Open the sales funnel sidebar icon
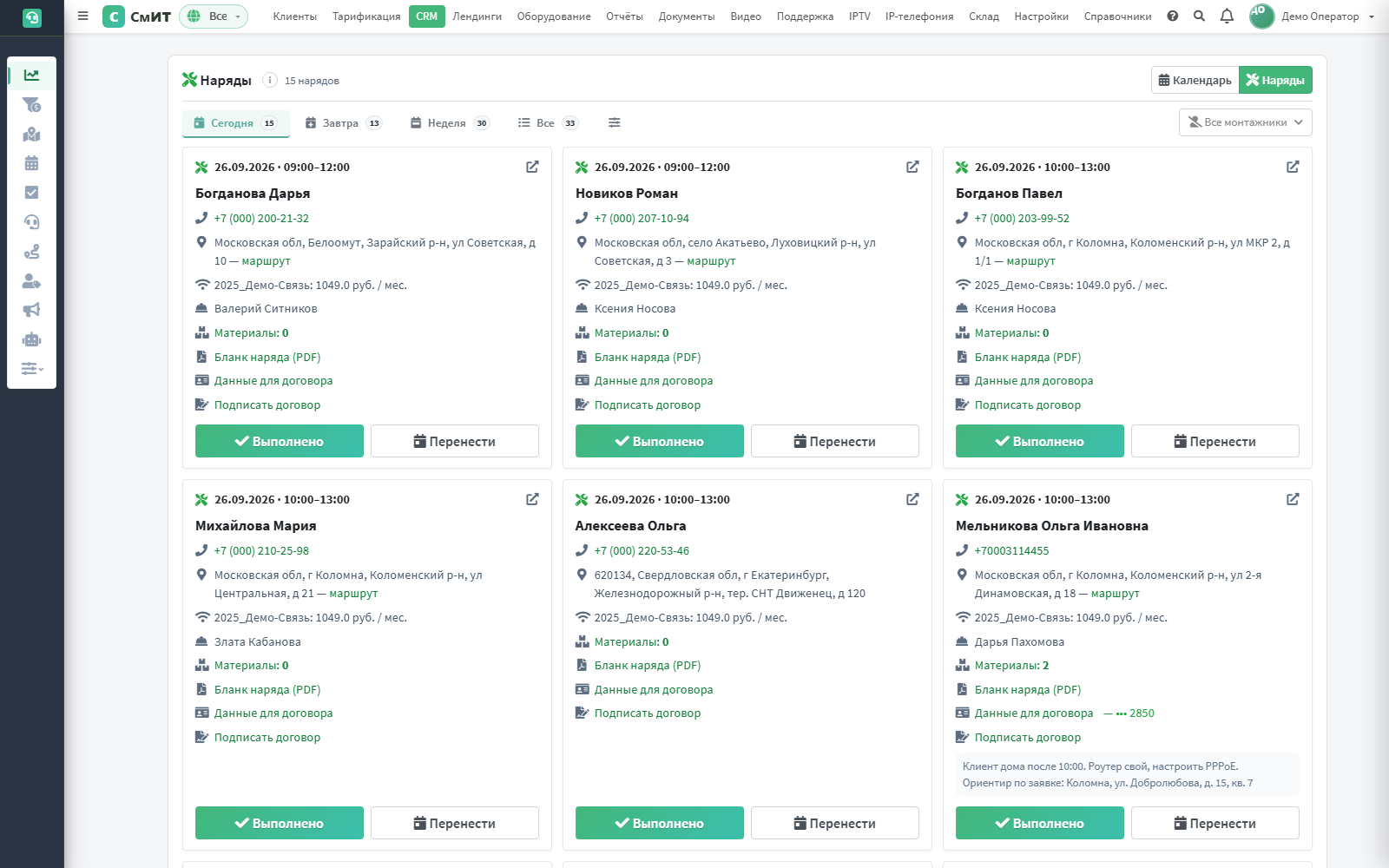 pyautogui.click(x=31, y=105)
